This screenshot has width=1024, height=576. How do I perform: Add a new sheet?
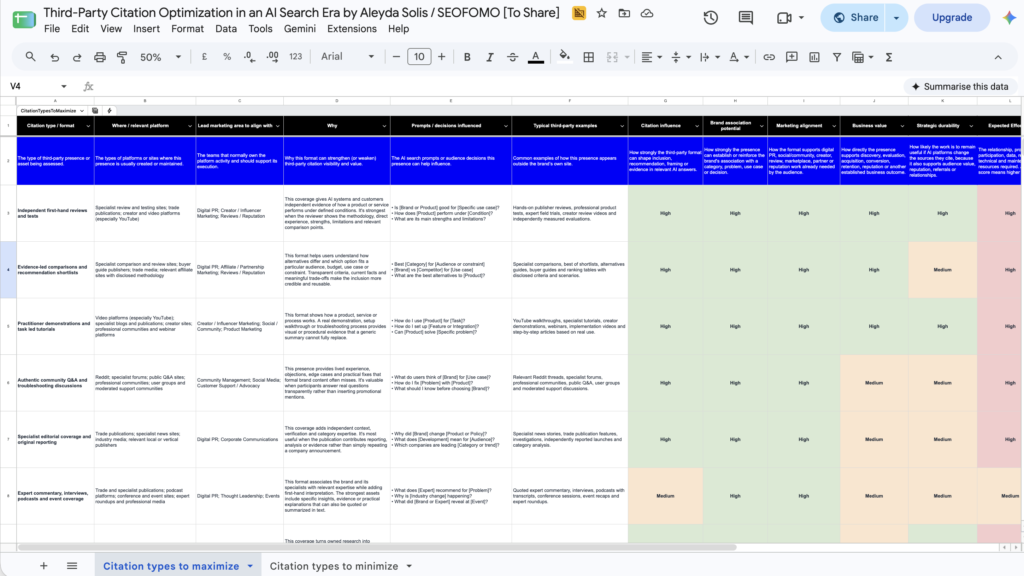(43, 566)
